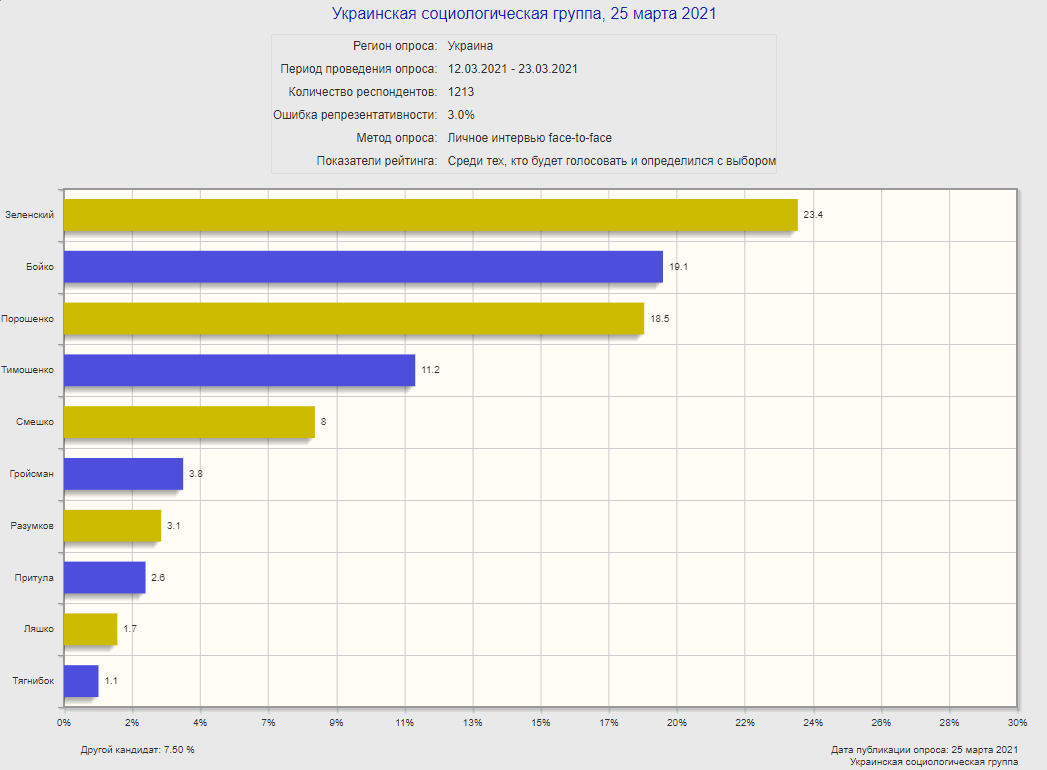Viewport: 1047px width, 770px height.
Task: Click the chart title "Украинская социологическая группа"
Action: [524, 14]
